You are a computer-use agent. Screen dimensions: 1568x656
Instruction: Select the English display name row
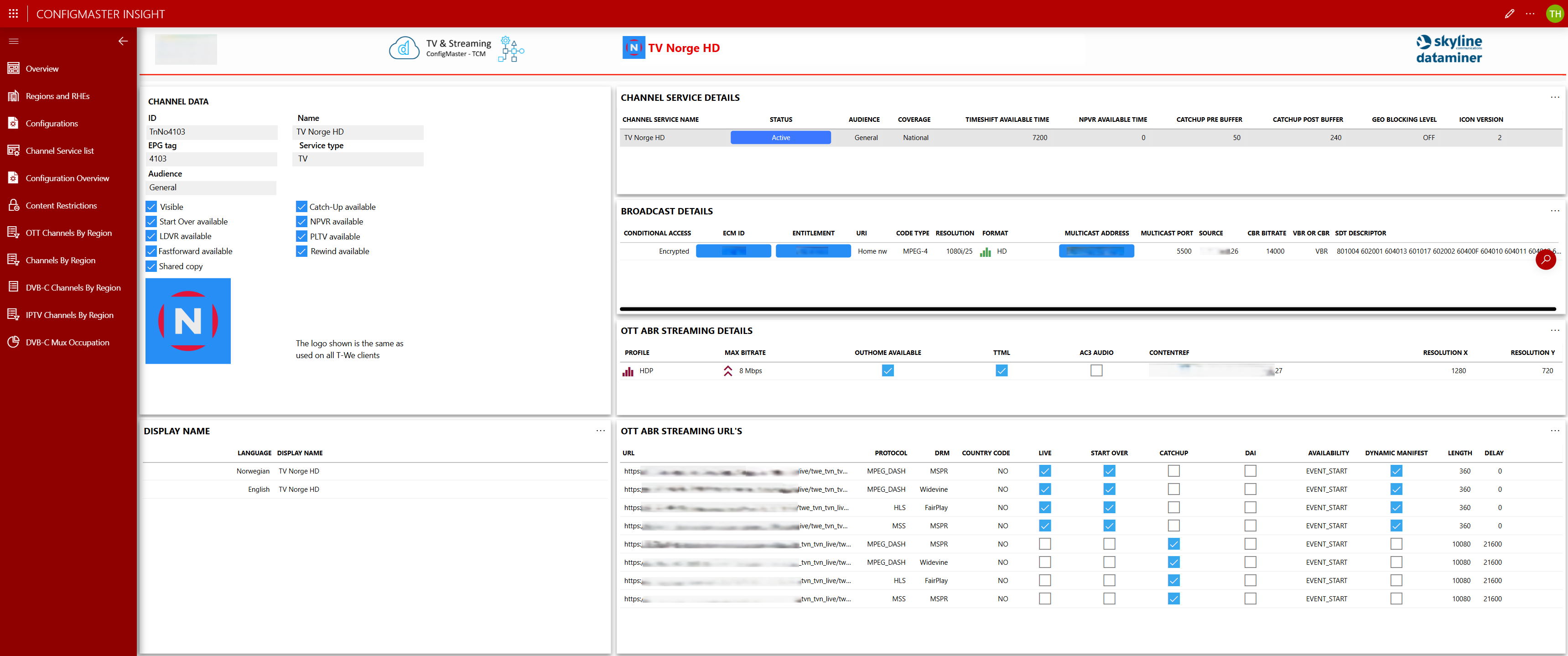pyautogui.click(x=375, y=489)
